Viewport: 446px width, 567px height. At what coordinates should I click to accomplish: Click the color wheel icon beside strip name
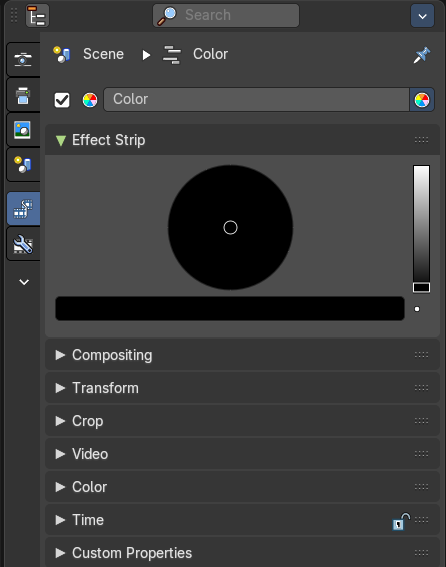coord(90,100)
